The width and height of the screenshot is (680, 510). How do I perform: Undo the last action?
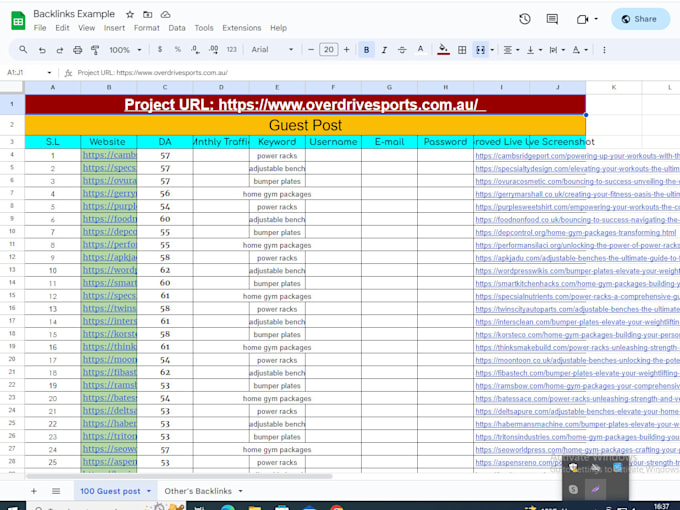click(x=42, y=50)
